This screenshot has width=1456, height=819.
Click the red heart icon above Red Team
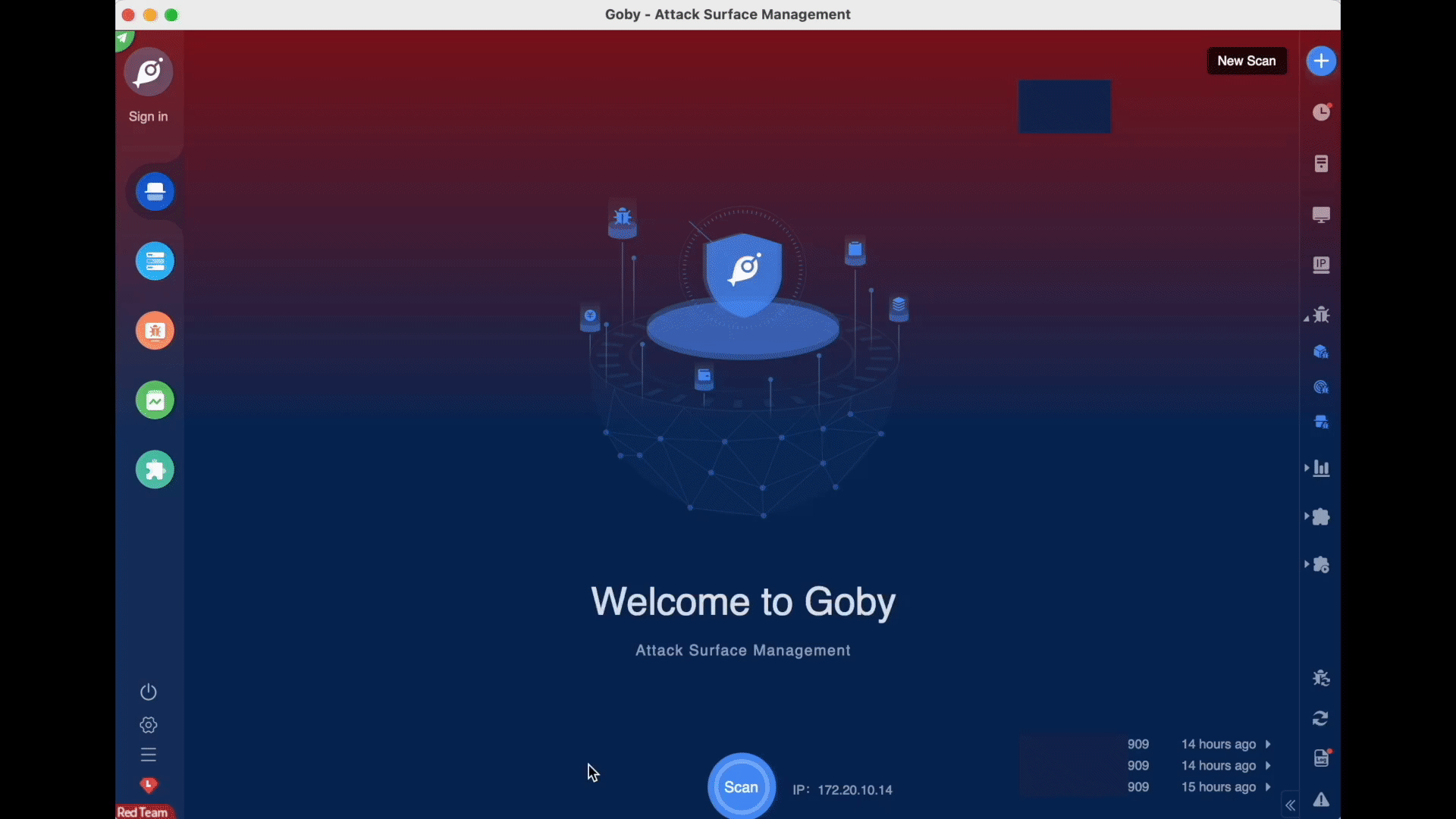[x=149, y=785]
